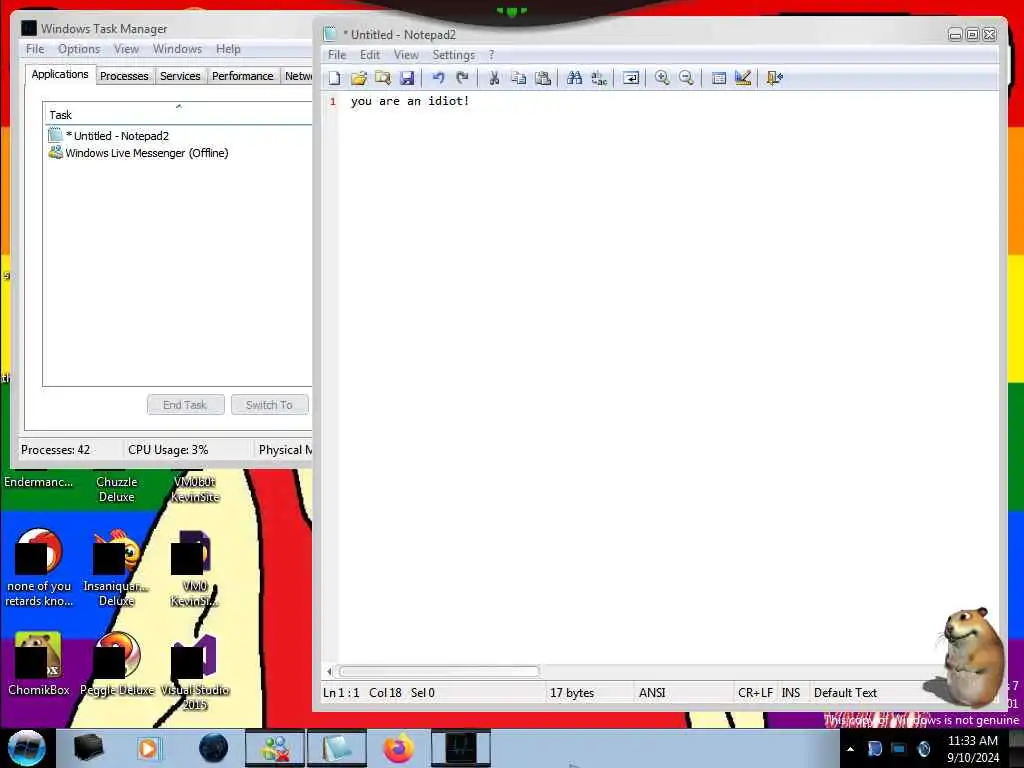Click the taskbar clock showing 11:33 AM

973,749
